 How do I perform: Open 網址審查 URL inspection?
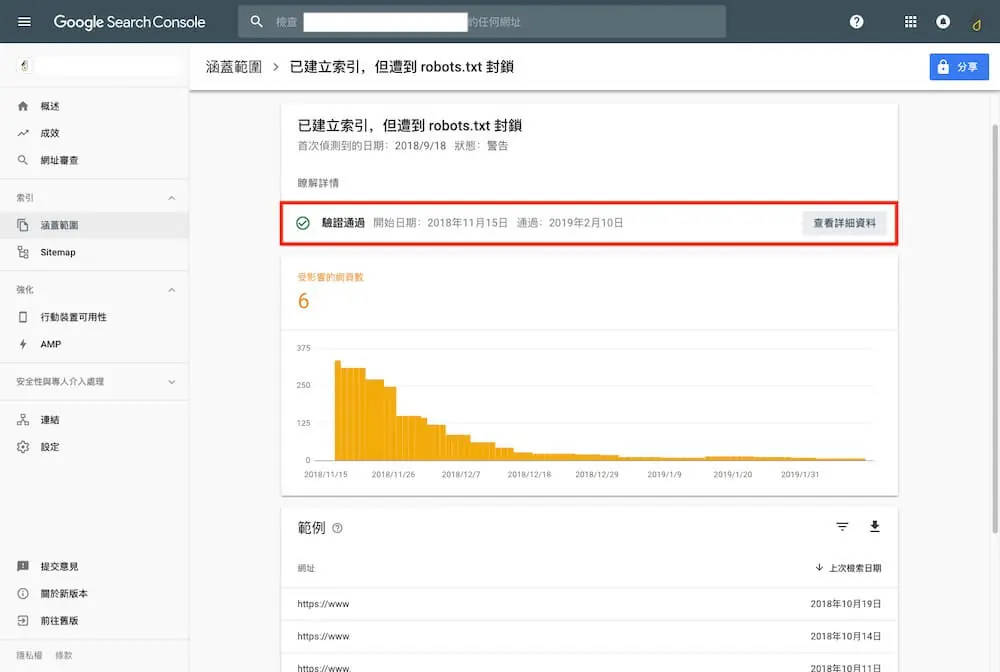click(94, 160)
